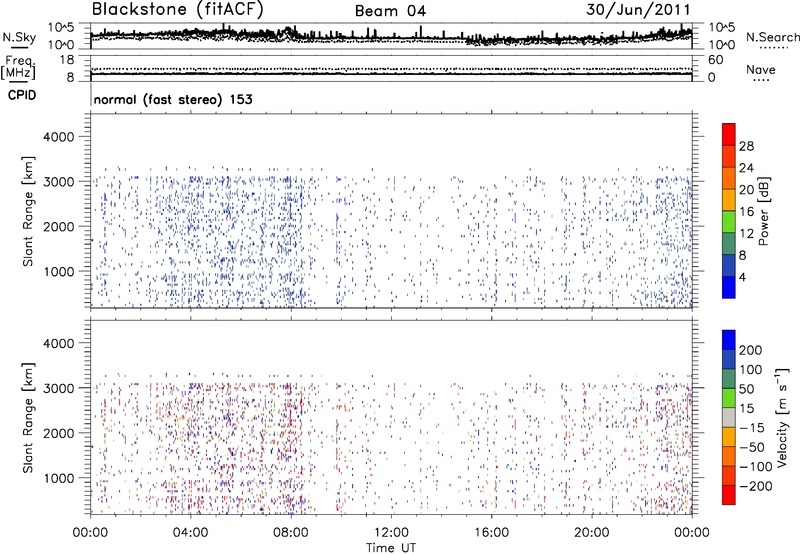Select the "60" Nave scale tick label

pos(715,60)
